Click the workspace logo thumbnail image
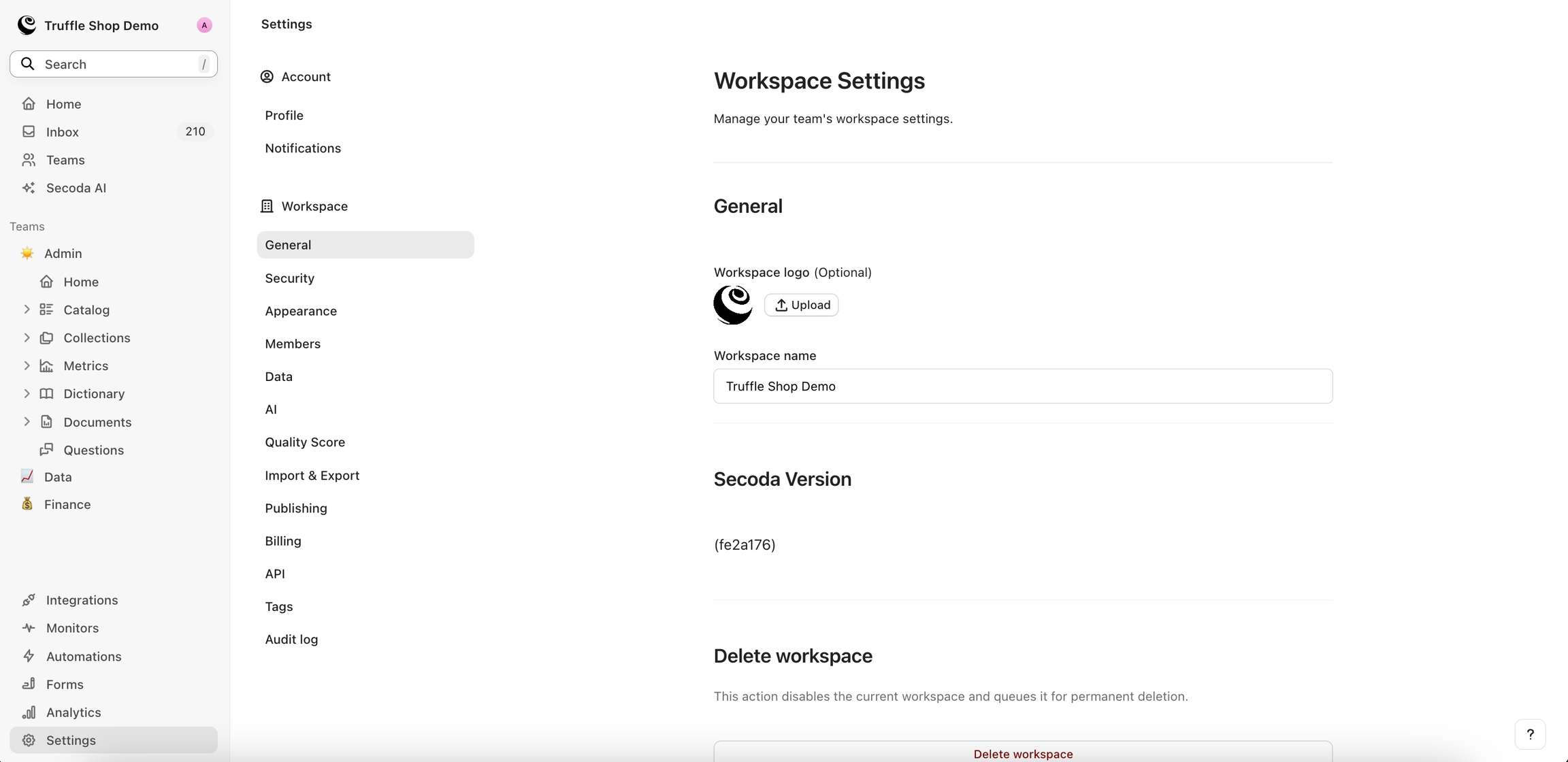The height and width of the screenshot is (762, 1568). pyautogui.click(x=733, y=305)
